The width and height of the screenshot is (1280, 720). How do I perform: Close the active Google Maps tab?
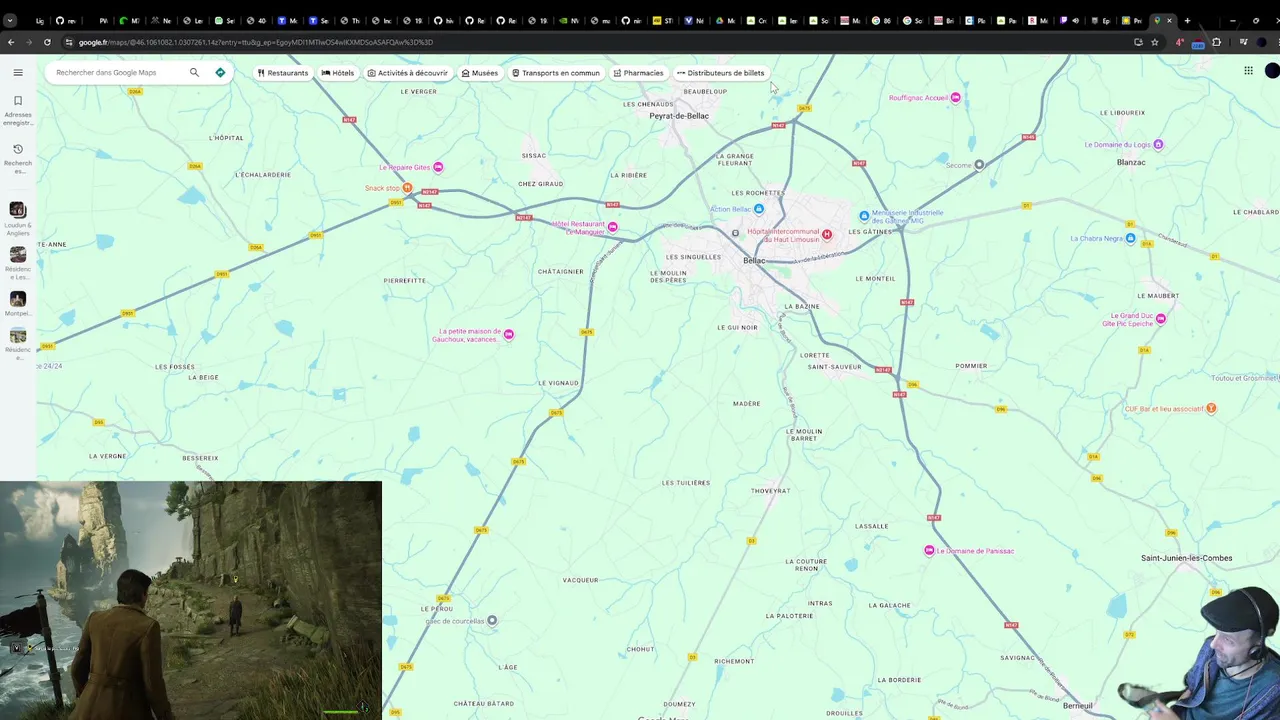(x=1169, y=20)
